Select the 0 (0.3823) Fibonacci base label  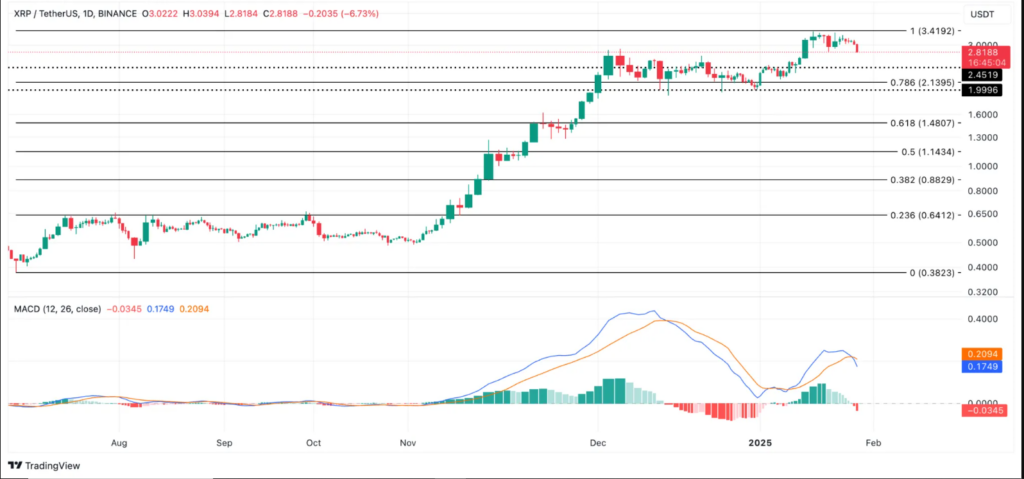[x=933, y=273]
